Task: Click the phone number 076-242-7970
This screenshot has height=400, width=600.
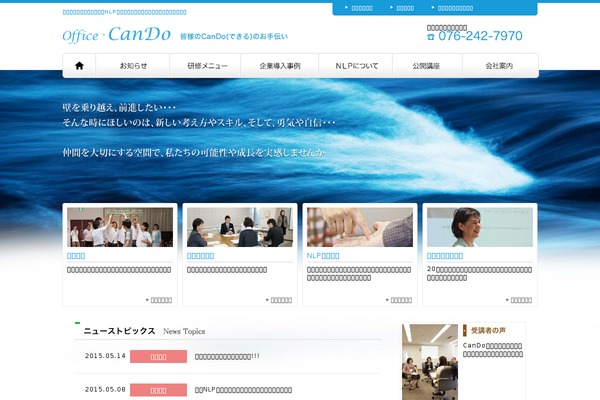Action: pyautogui.click(x=480, y=36)
